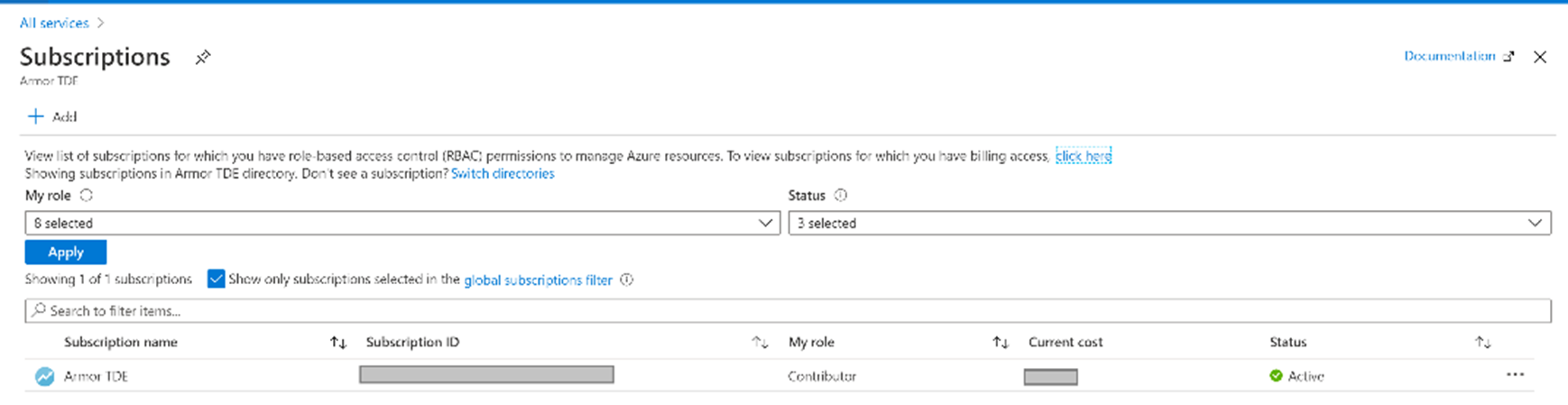Sort by My role column arrows
The image size is (1568, 405).
[x=1001, y=342]
